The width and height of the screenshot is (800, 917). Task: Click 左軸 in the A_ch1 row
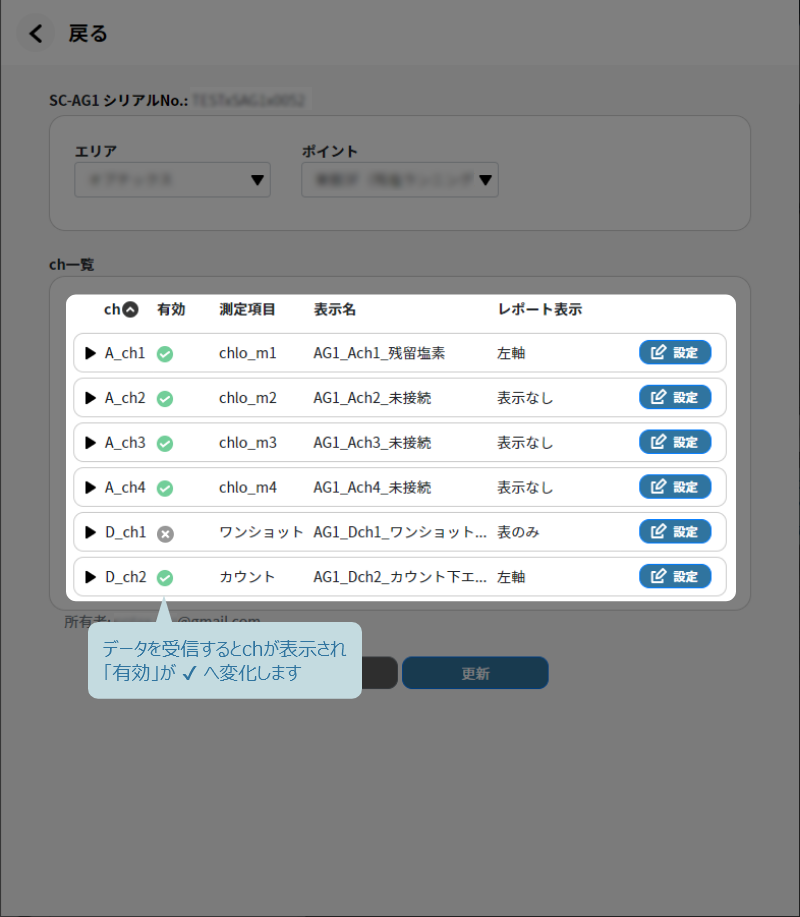511,353
